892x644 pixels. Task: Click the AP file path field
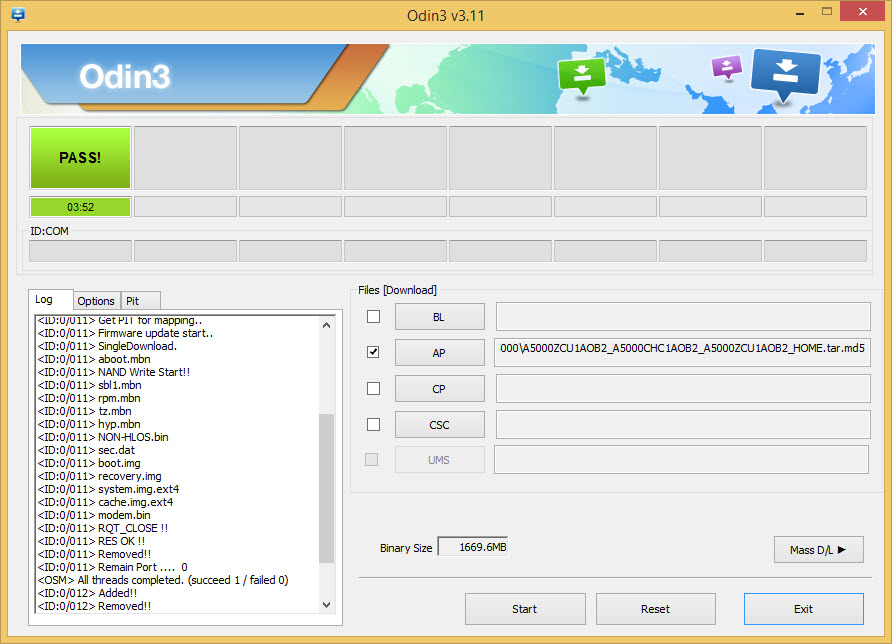683,352
